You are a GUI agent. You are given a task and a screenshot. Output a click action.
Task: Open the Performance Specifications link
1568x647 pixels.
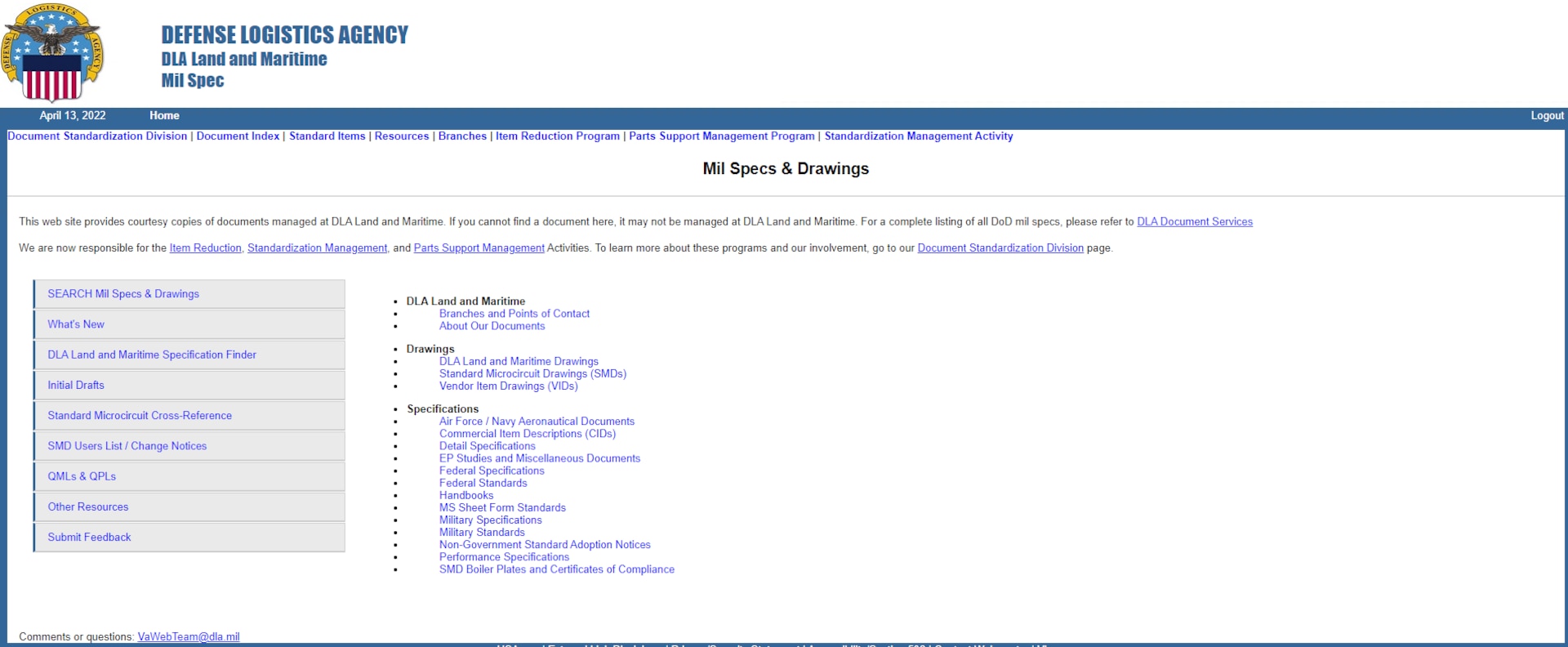coord(504,557)
